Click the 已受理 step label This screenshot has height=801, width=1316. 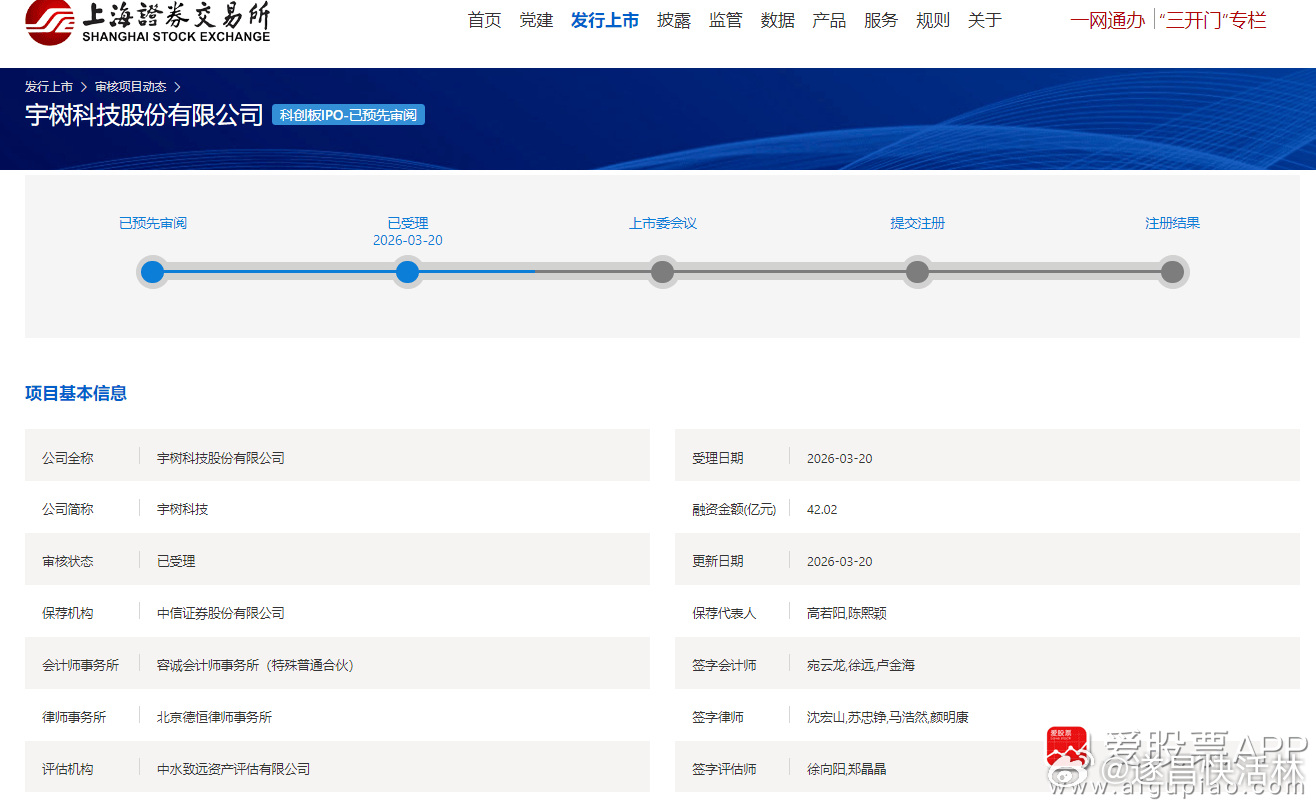tap(408, 223)
